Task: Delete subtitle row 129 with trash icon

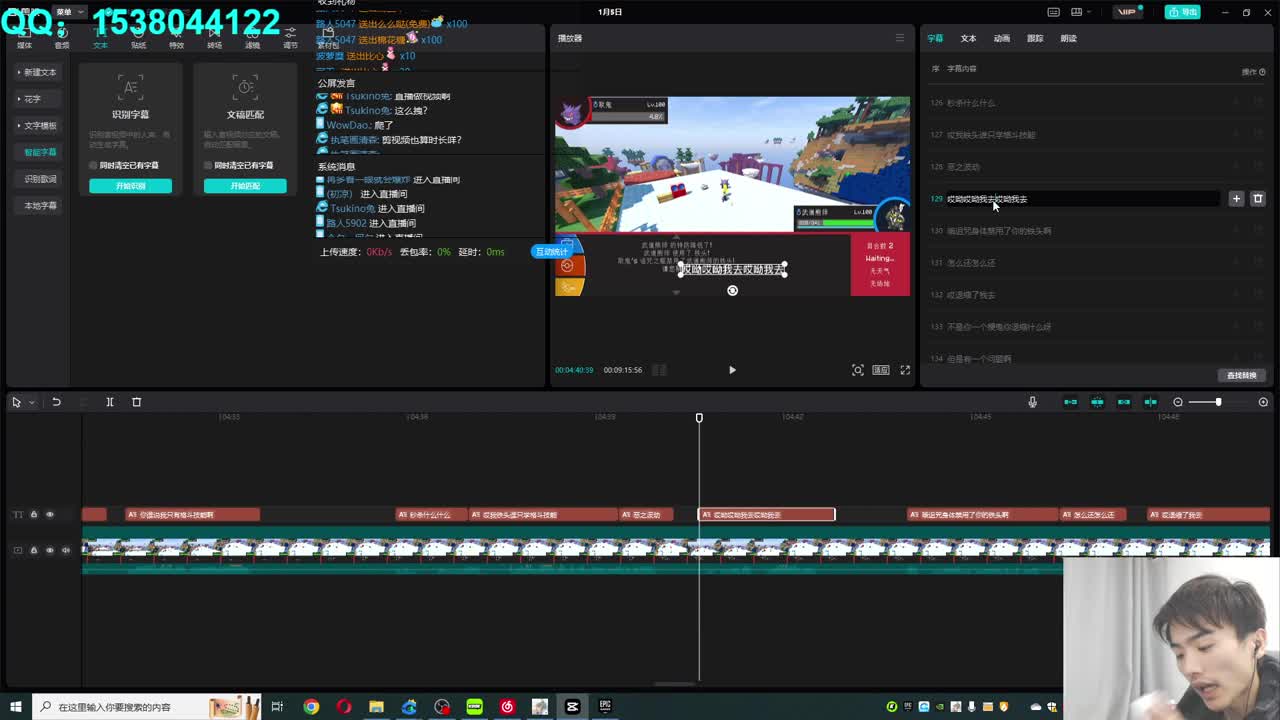Action: pyautogui.click(x=1258, y=199)
